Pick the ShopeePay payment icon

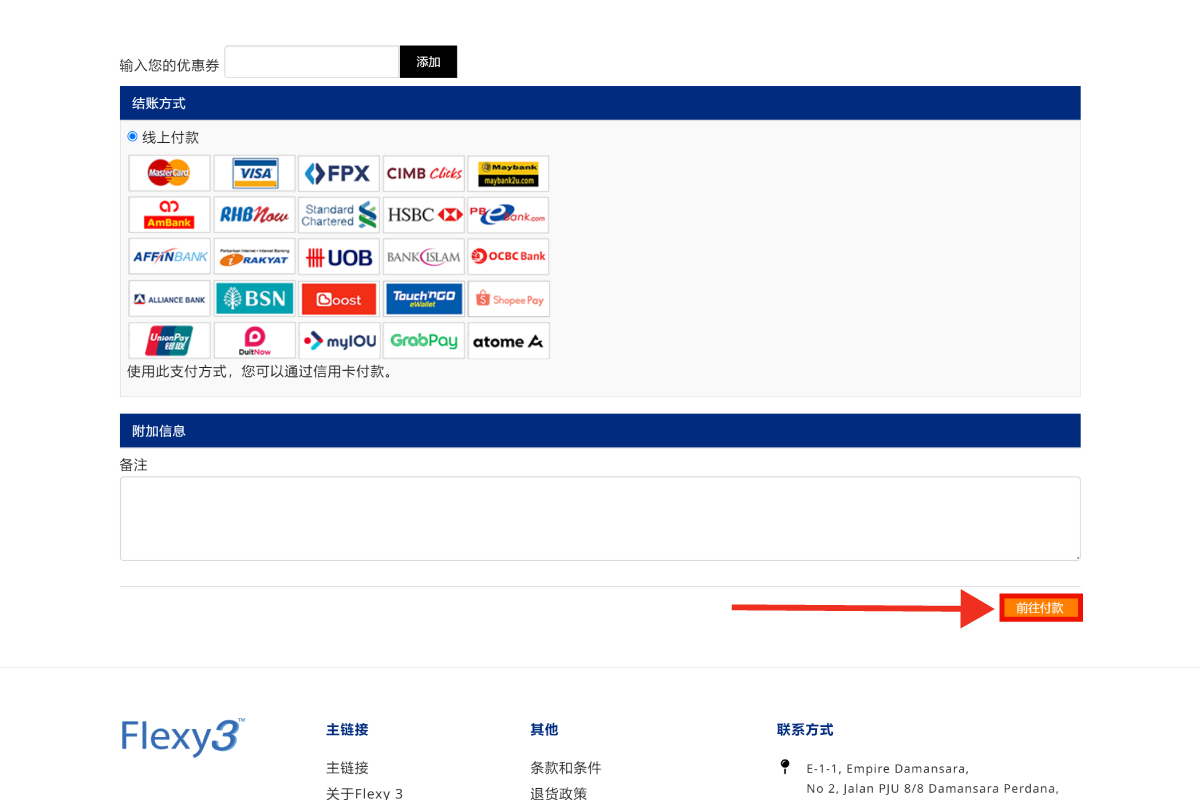coord(508,298)
